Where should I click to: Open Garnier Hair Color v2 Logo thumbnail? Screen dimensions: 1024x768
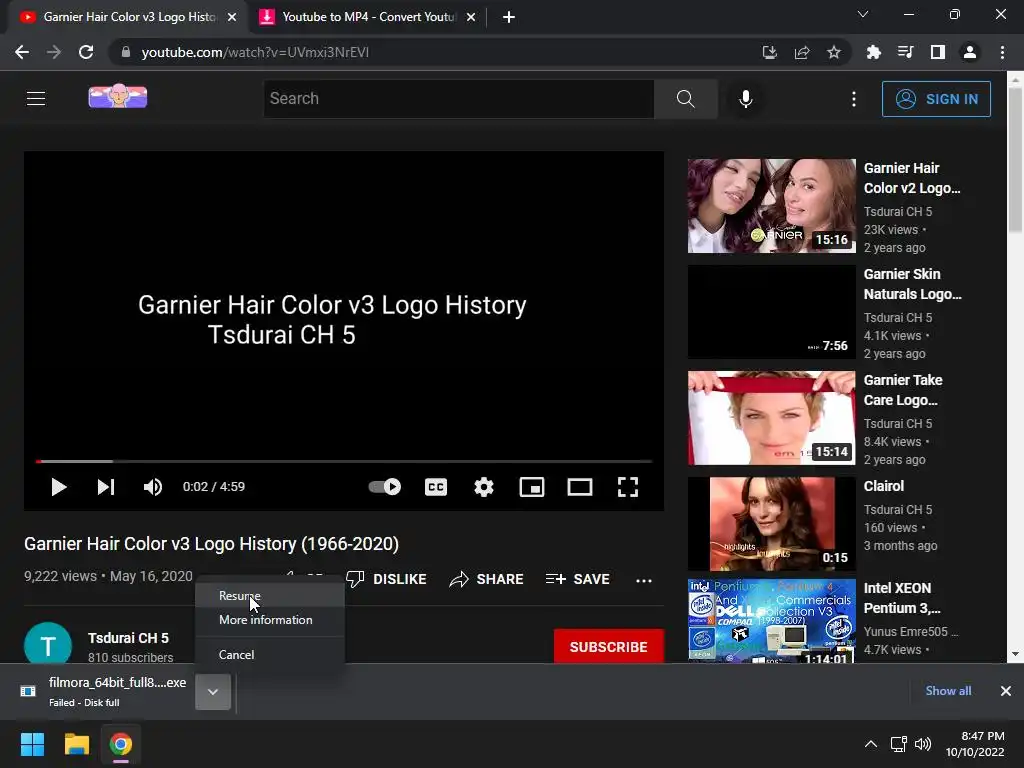(771, 206)
